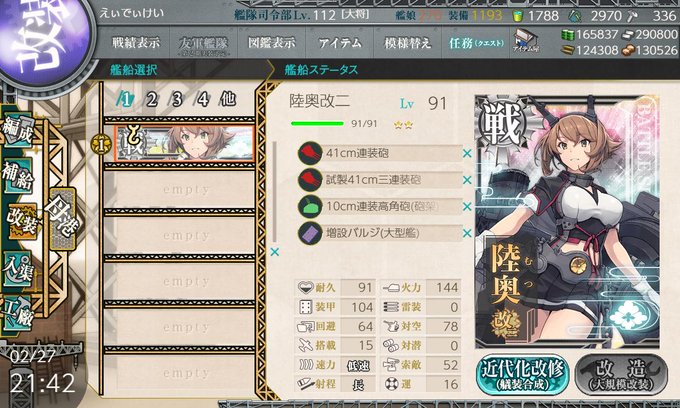Start 近代化改修 modernization button
This screenshot has width=680, height=408.
pyautogui.click(x=523, y=375)
